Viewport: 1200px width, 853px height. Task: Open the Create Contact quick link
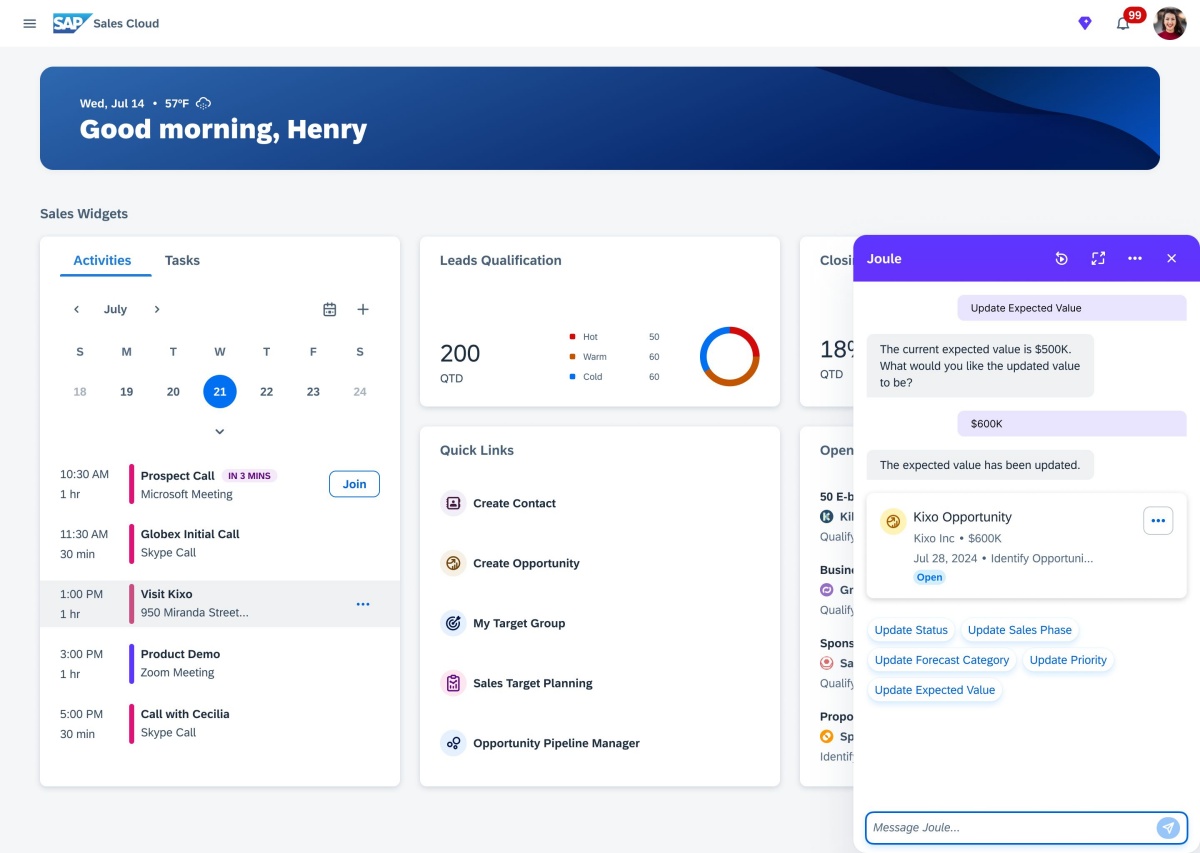(x=514, y=503)
